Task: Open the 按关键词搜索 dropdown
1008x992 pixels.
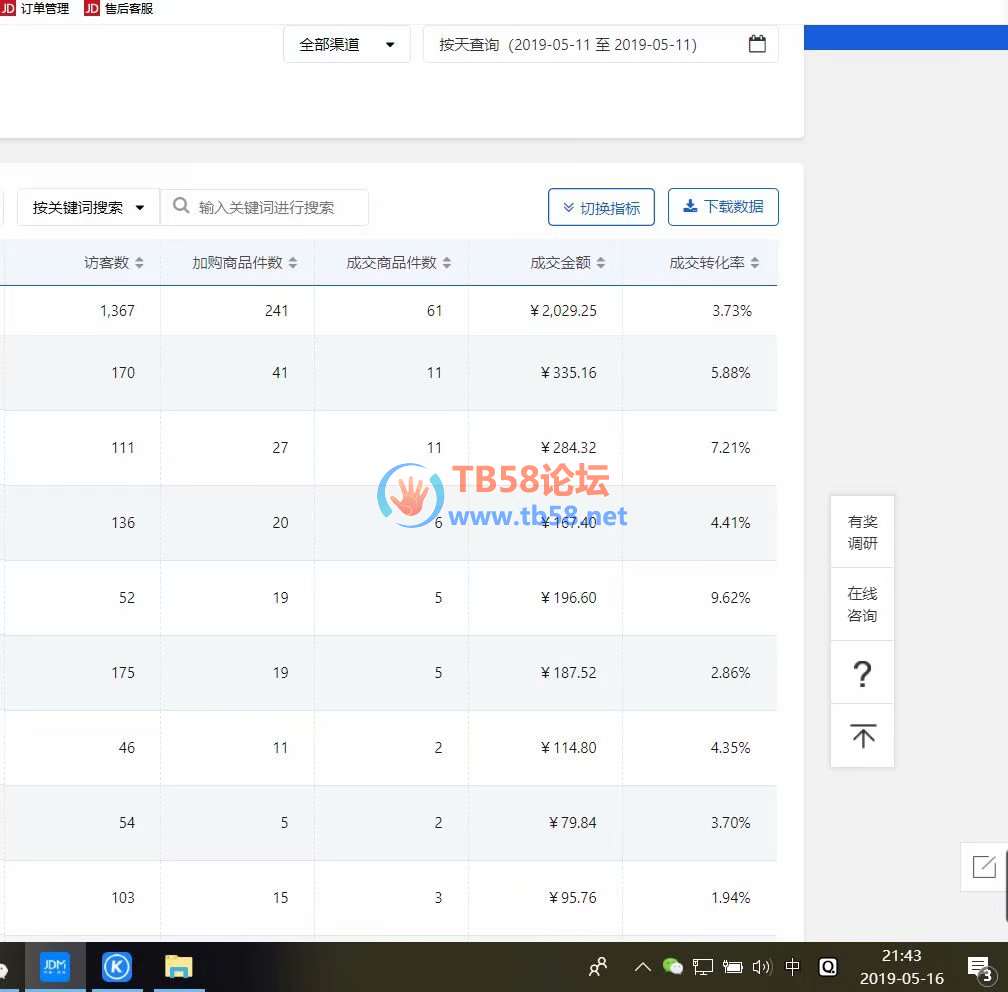Action: point(88,208)
